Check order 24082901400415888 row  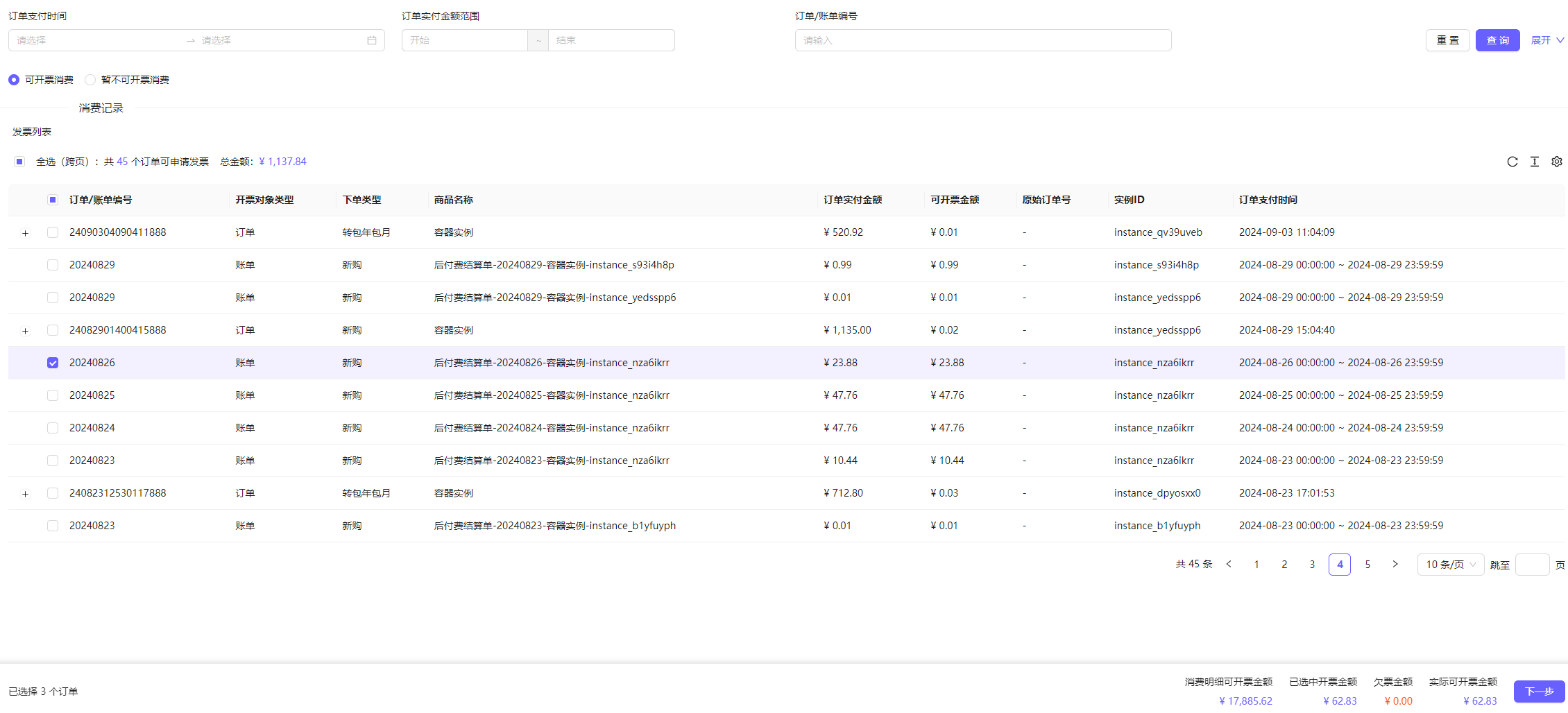[x=53, y=330]
